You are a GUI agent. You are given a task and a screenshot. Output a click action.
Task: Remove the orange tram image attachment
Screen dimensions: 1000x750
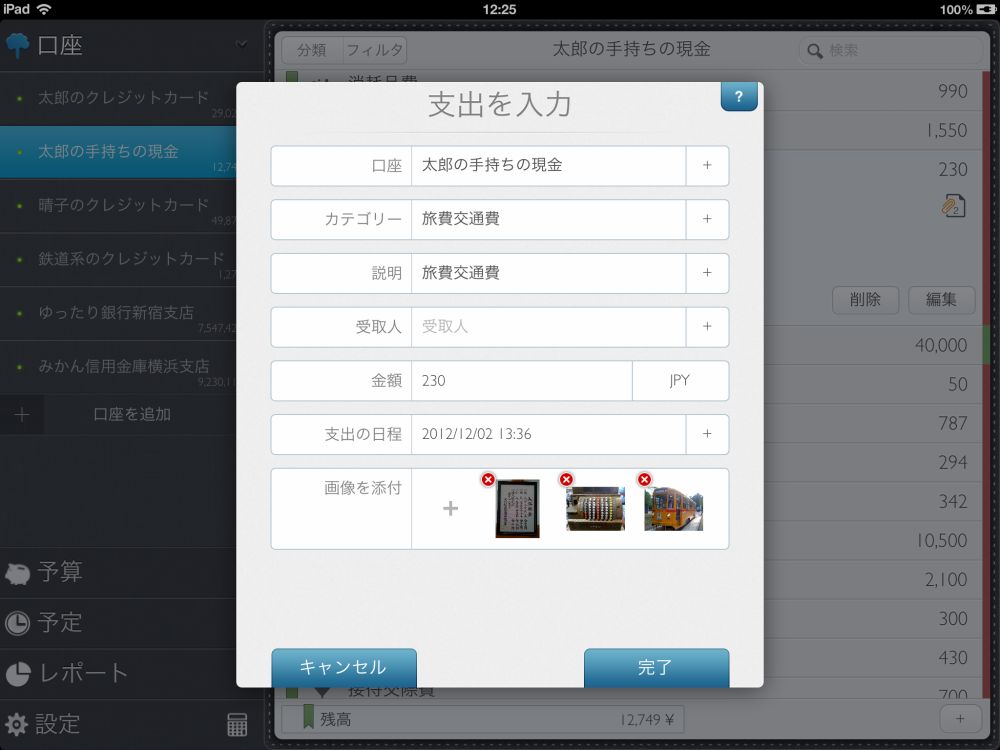click(x=644, y=480)
